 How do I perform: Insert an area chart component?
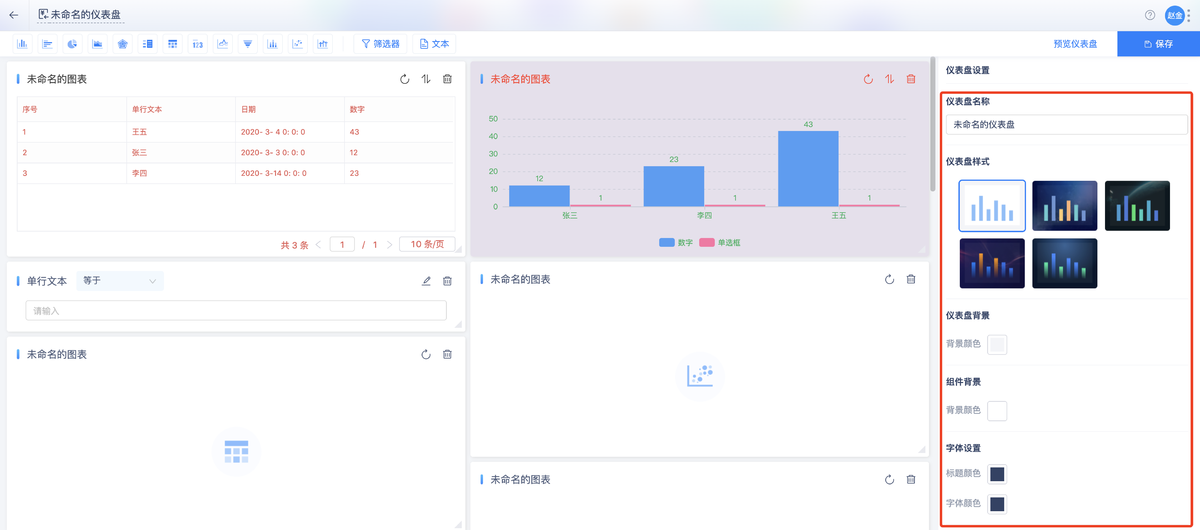(x=97, y=44)
